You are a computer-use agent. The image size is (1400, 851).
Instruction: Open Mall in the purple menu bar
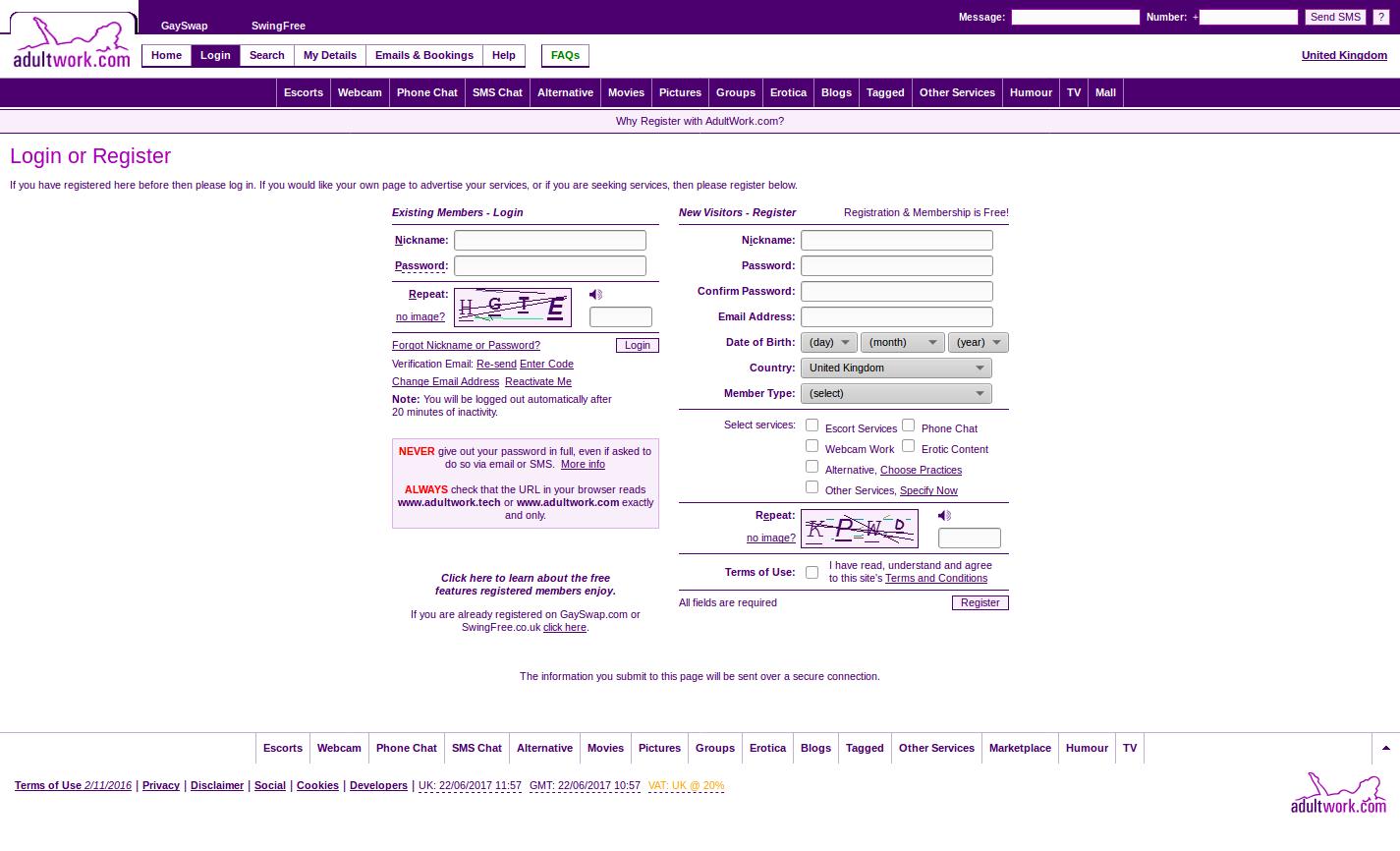[1105, 92]
